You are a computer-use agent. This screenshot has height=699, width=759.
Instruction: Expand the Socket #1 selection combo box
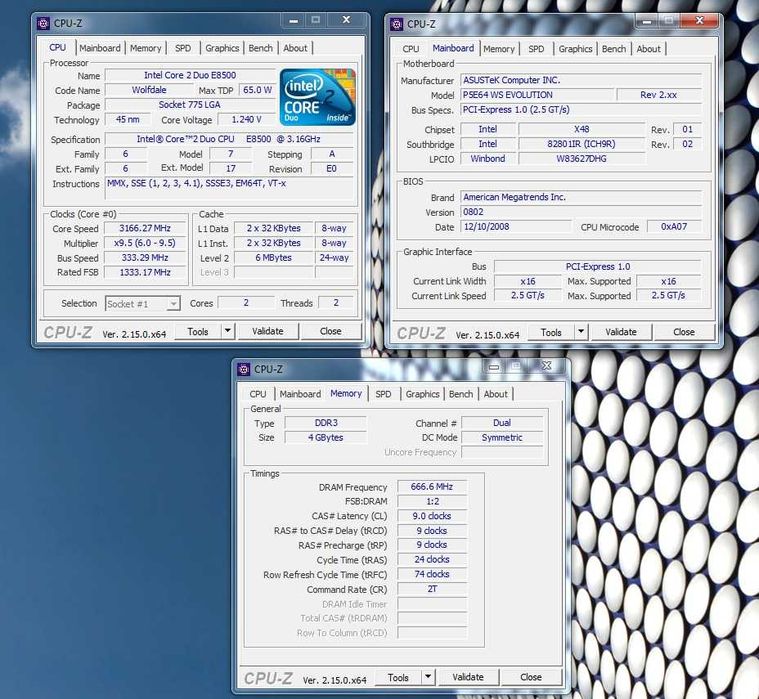pos(143,304)
